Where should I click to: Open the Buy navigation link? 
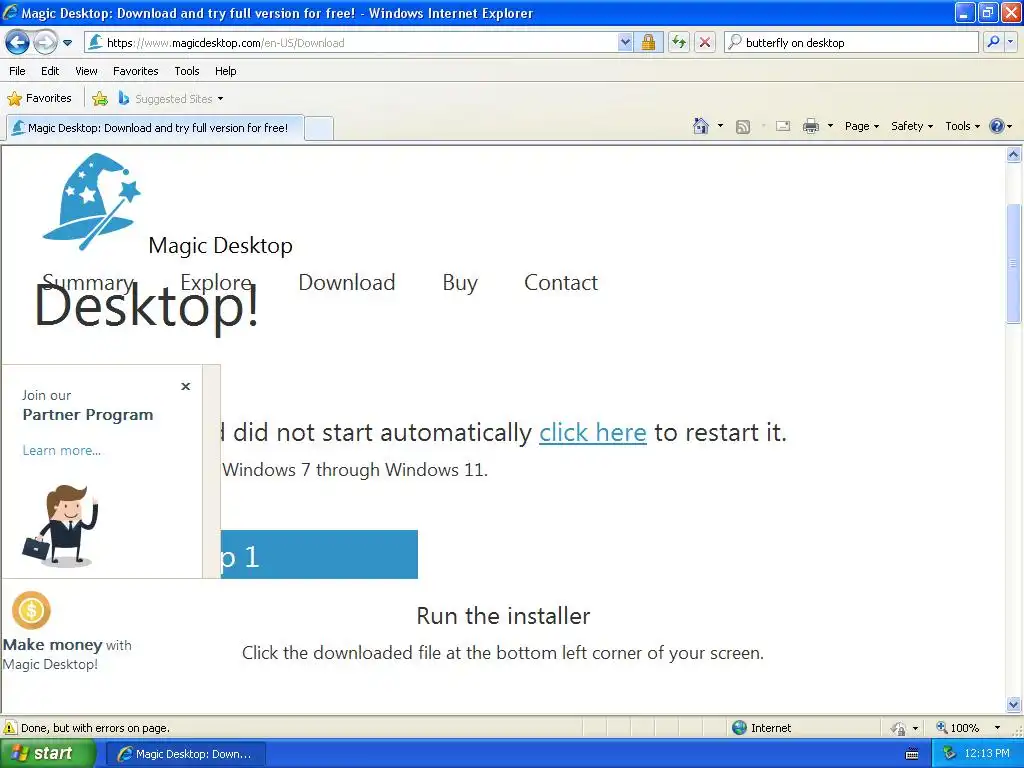(460, 283)
